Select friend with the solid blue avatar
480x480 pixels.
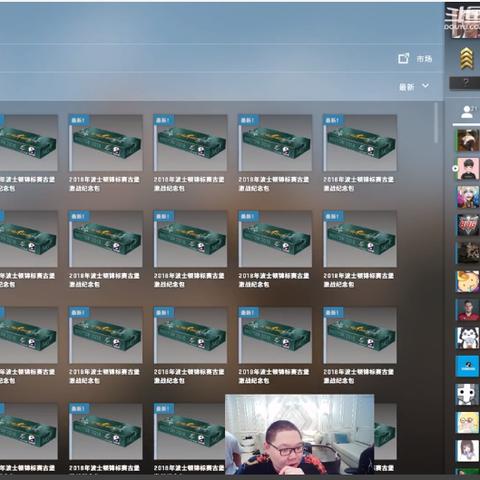pyautogui.click(x=468, y=366)
